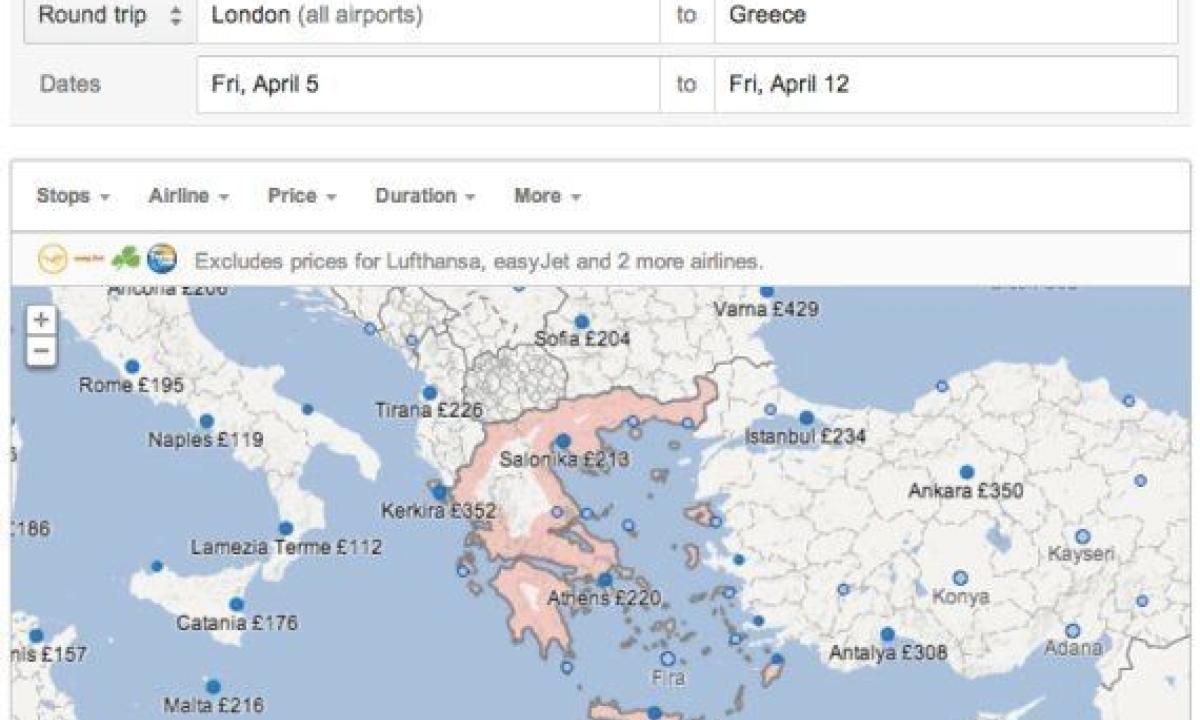The width and height of the screenshot is (1200, 720).
Task: Select the Istanbul £234 airport dot
Action: point(806,418)
